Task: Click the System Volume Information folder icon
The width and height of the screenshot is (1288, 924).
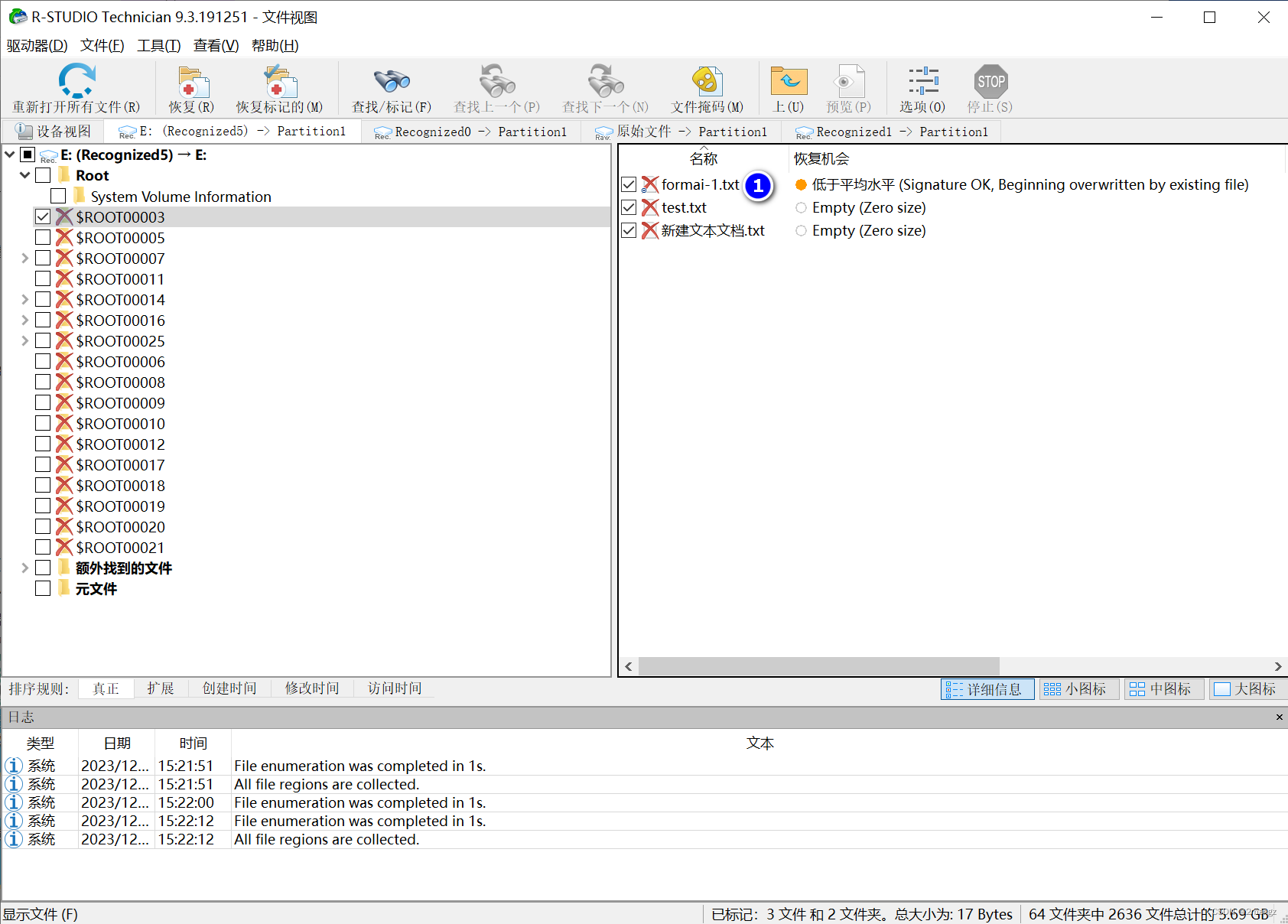Action: point(80,196)
